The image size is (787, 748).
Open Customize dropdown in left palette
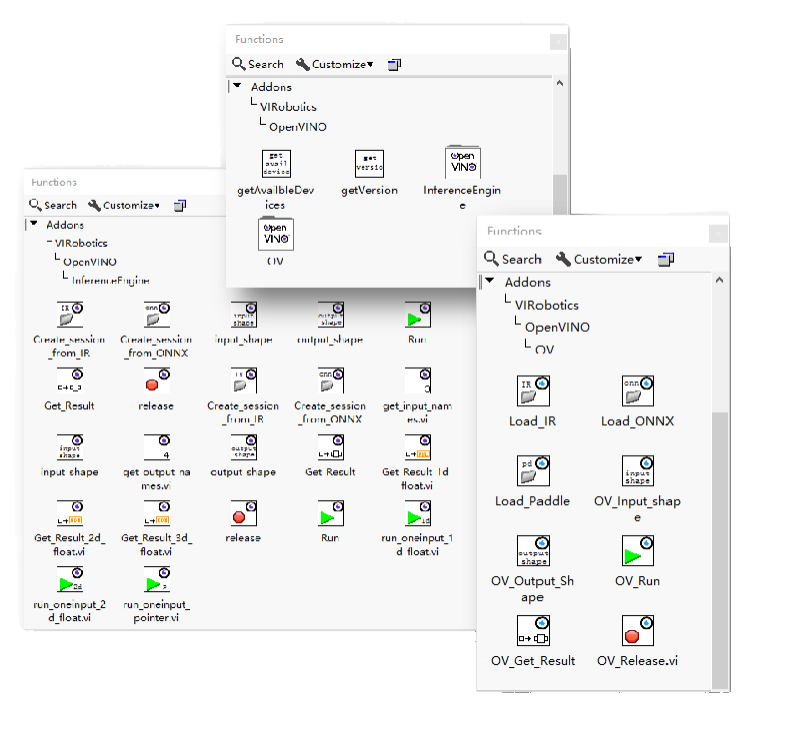click(x=124, y=205)
